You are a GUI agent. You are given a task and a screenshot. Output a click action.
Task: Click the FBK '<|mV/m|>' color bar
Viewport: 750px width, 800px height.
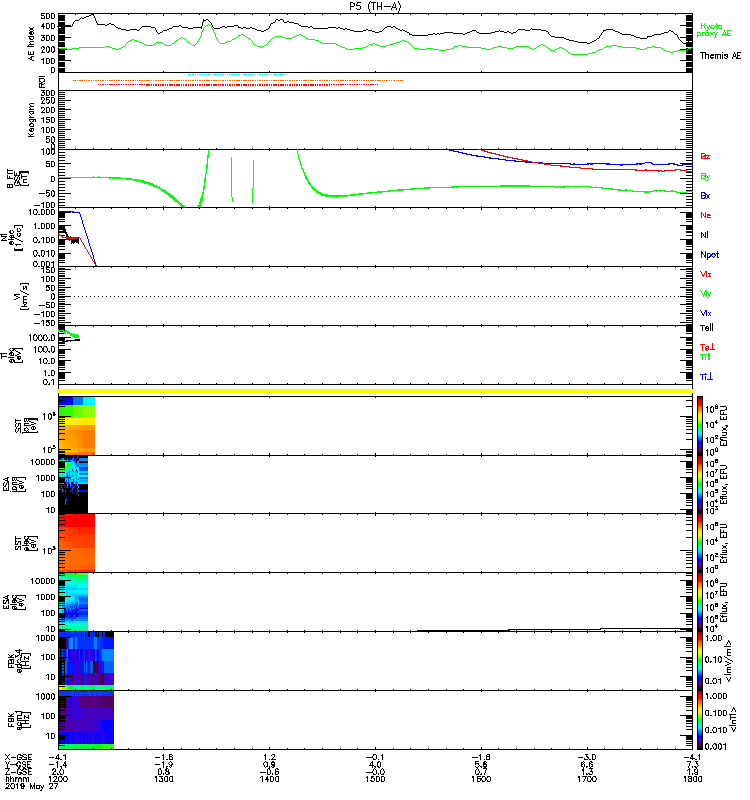[x=700, y=661]
